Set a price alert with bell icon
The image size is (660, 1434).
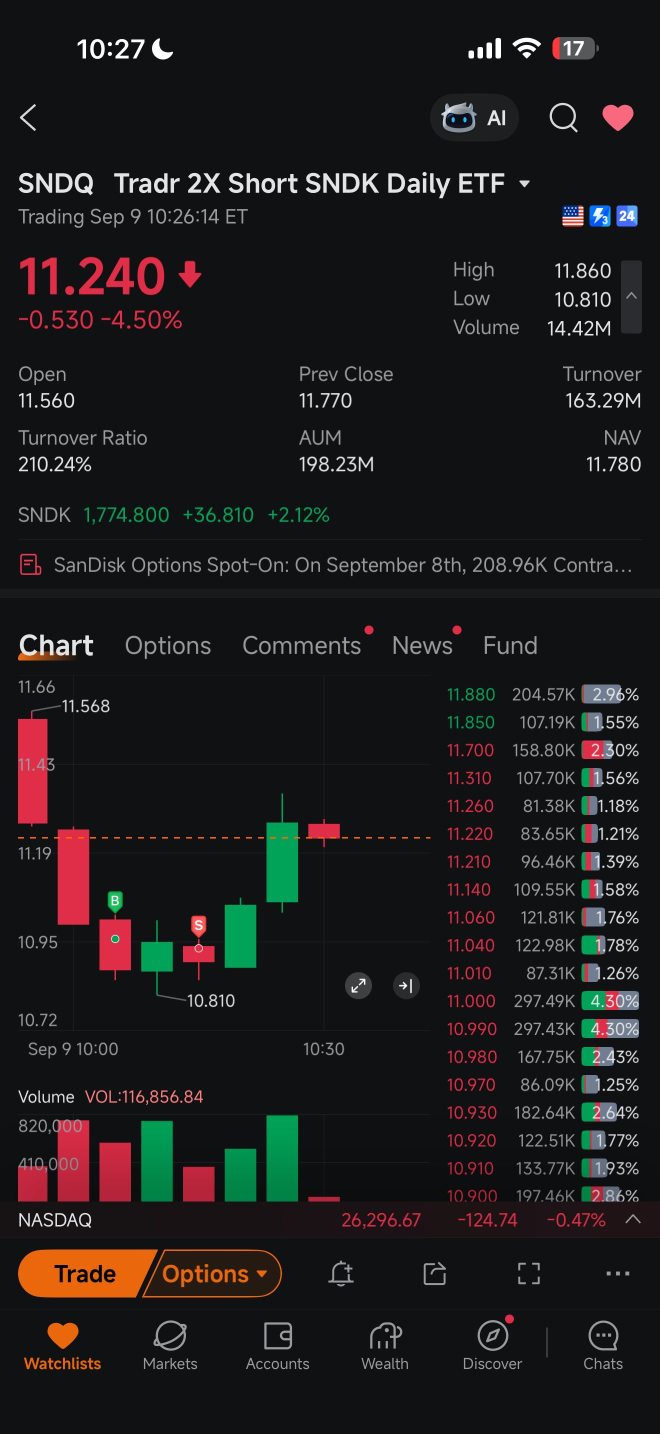[341, 1274]
